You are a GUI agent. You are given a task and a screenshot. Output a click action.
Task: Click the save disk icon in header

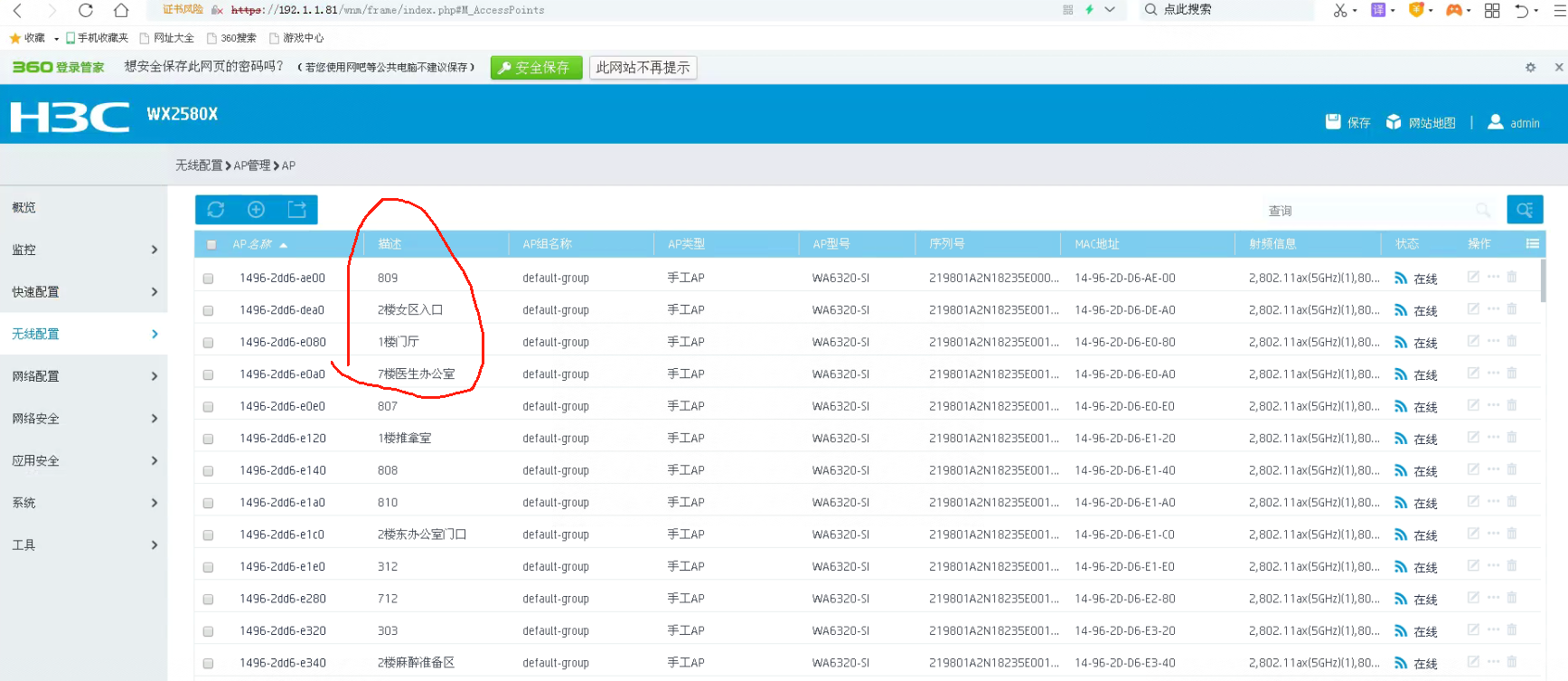tap(1333, 122)
